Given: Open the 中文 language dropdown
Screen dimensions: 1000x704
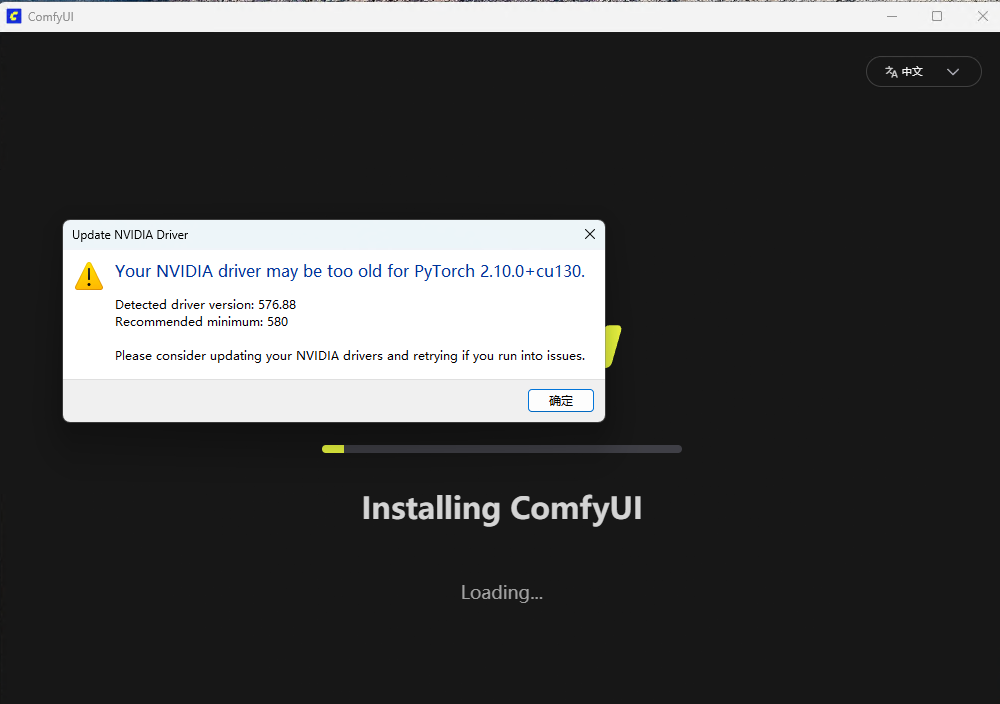Looking at the screenshot, I should point(923,71).
